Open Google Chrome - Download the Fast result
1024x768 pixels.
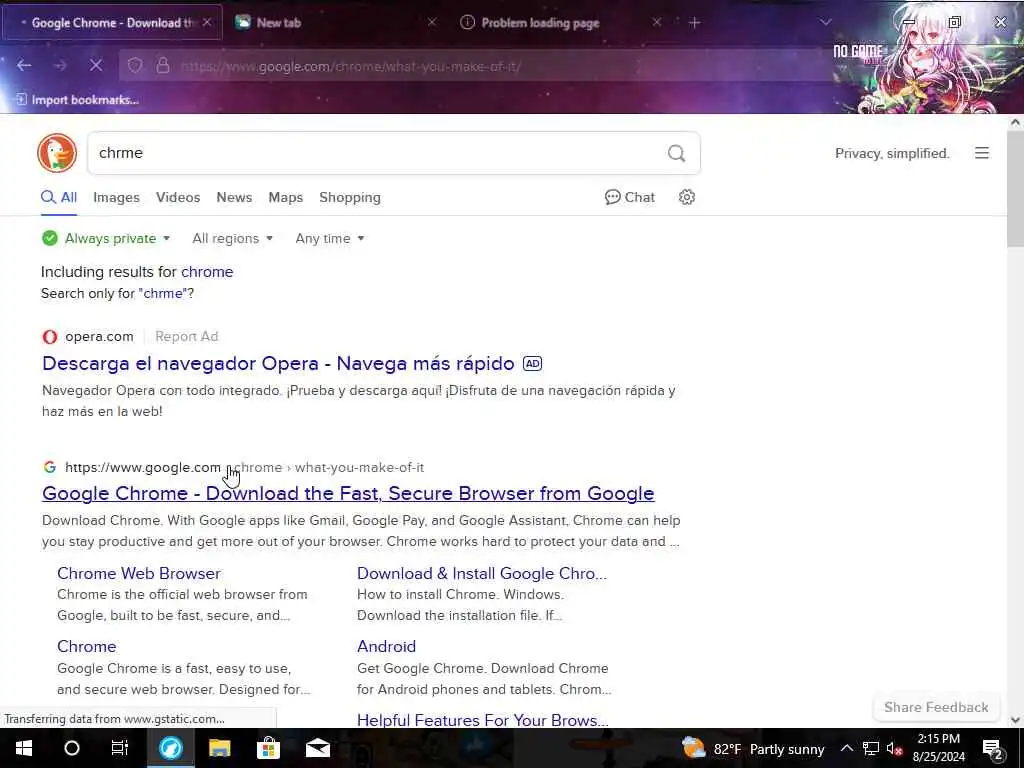(348, 493)
